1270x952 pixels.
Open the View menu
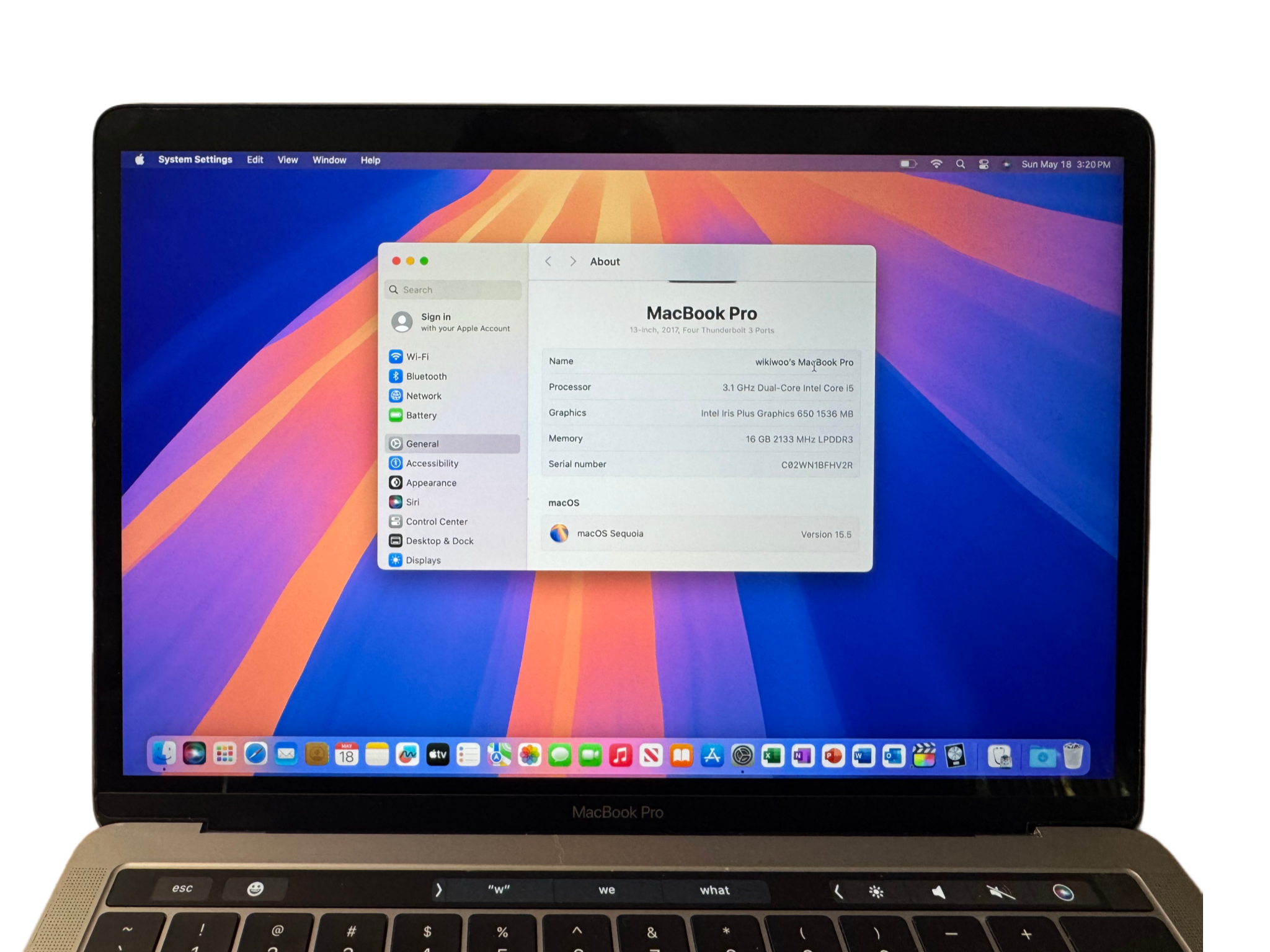click(x=288, y=160)
